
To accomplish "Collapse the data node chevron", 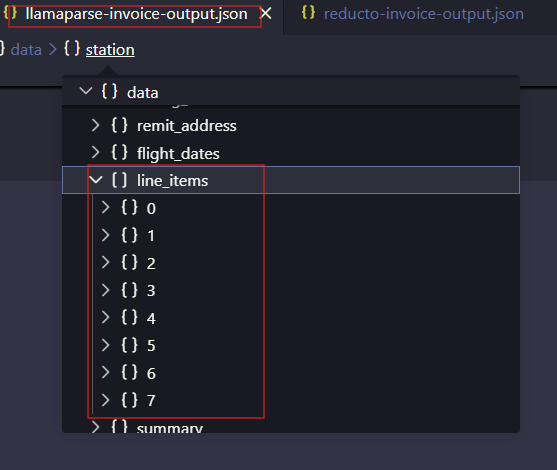I will [86, 91].
